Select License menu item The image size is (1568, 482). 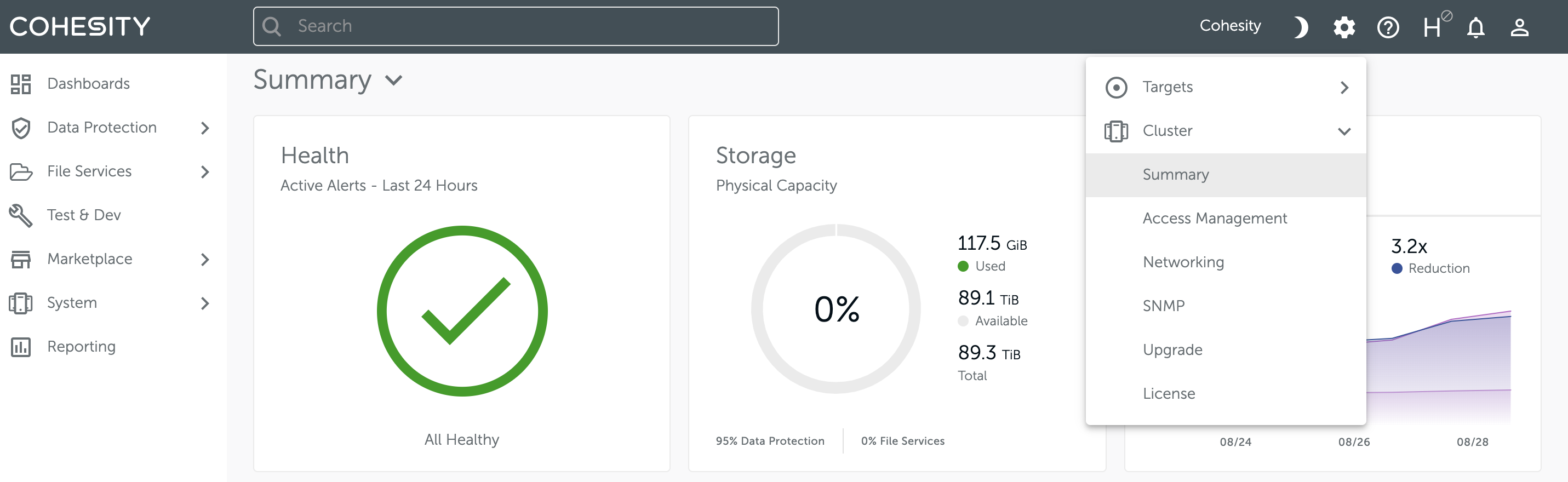point(1226,394)
